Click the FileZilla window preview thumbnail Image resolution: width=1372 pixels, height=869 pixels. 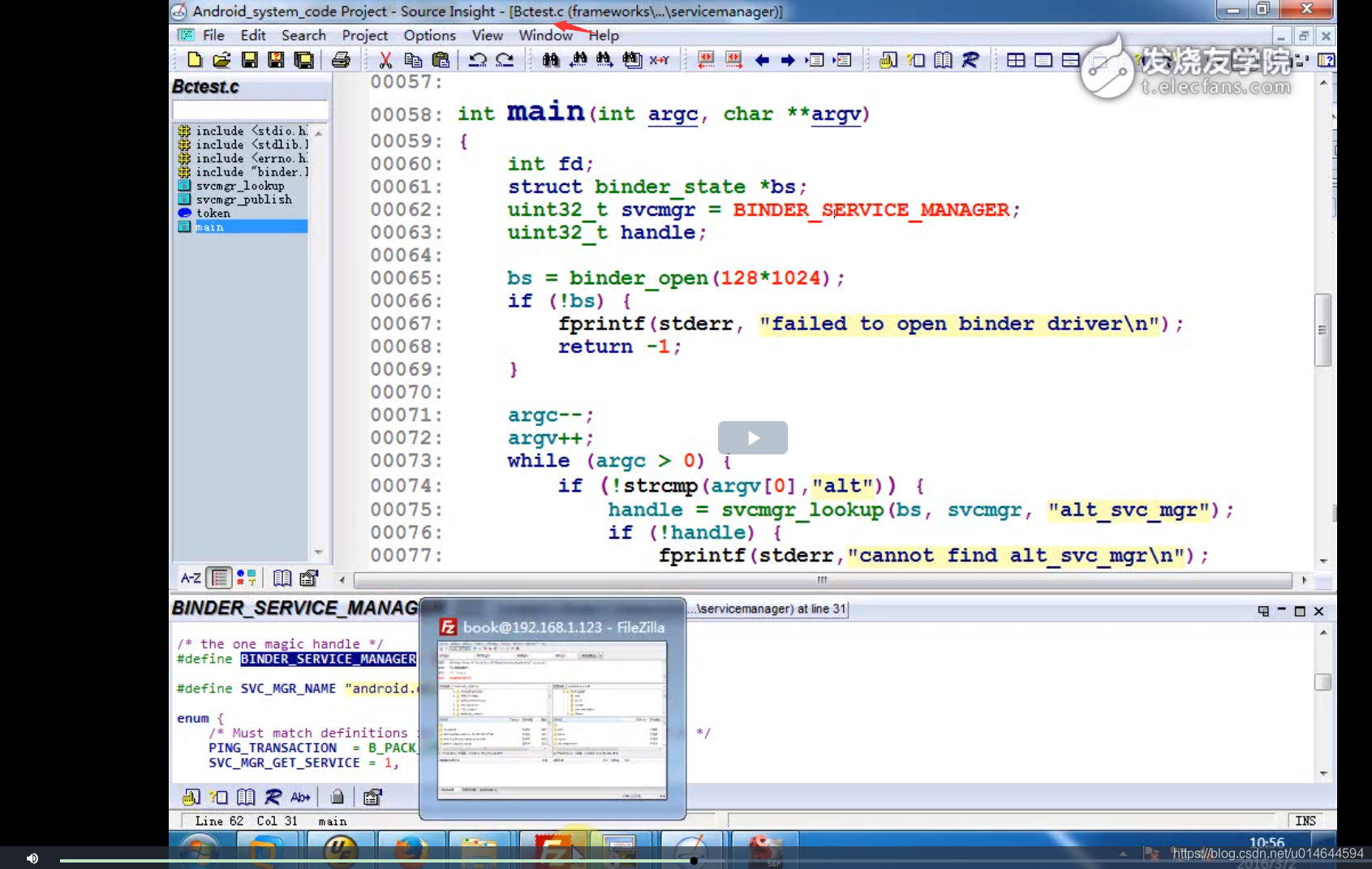point(552,719)
